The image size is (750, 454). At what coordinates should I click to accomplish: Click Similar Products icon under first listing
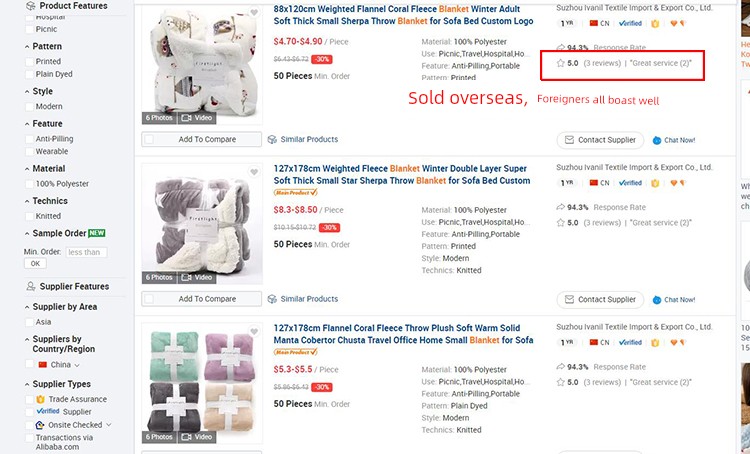pyautogui.click(x=272, y=140)
